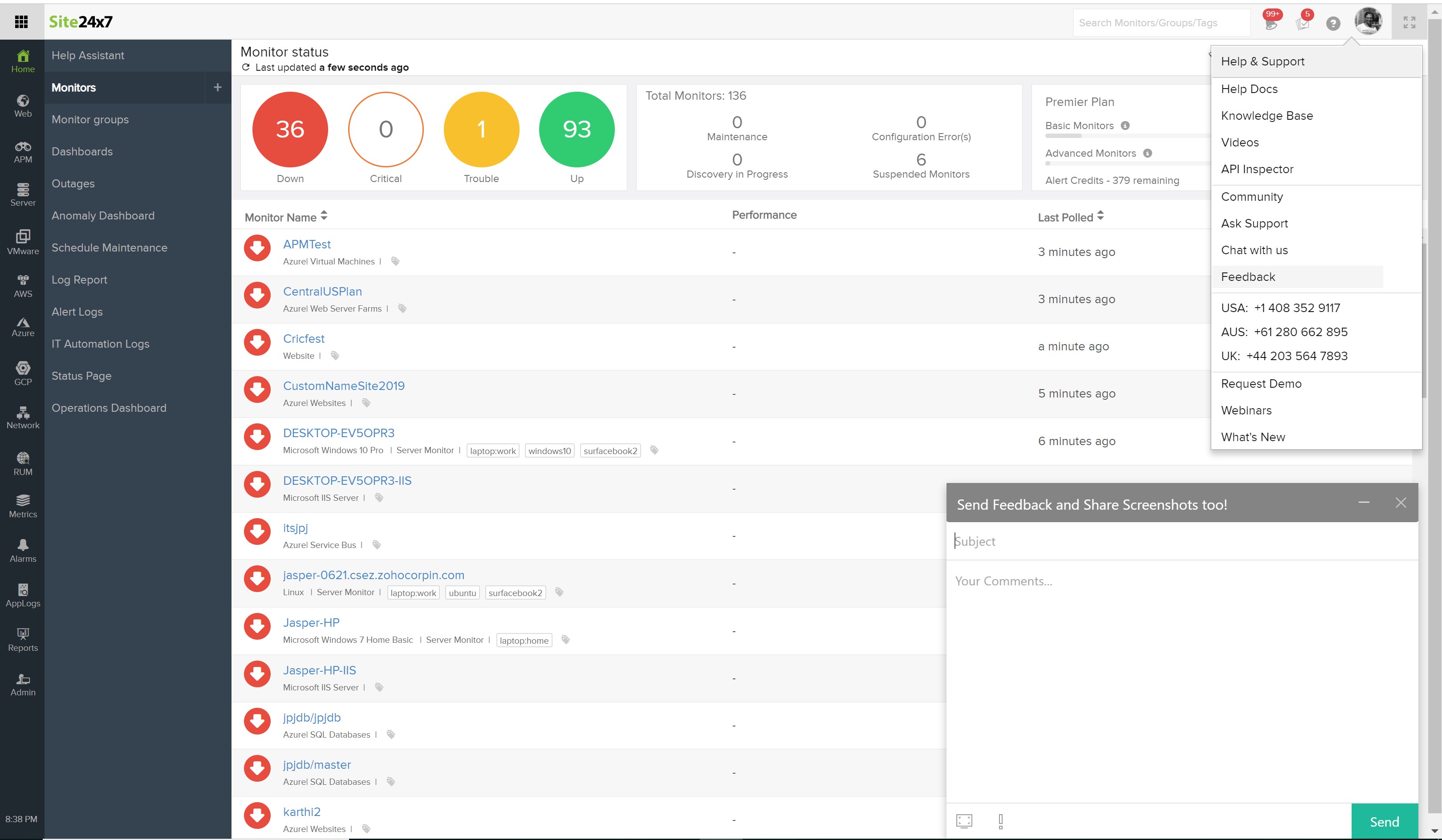Open the CentralUSPlan monitor link
Viewport: 1442px width, 840px height.
pos(322,291)
